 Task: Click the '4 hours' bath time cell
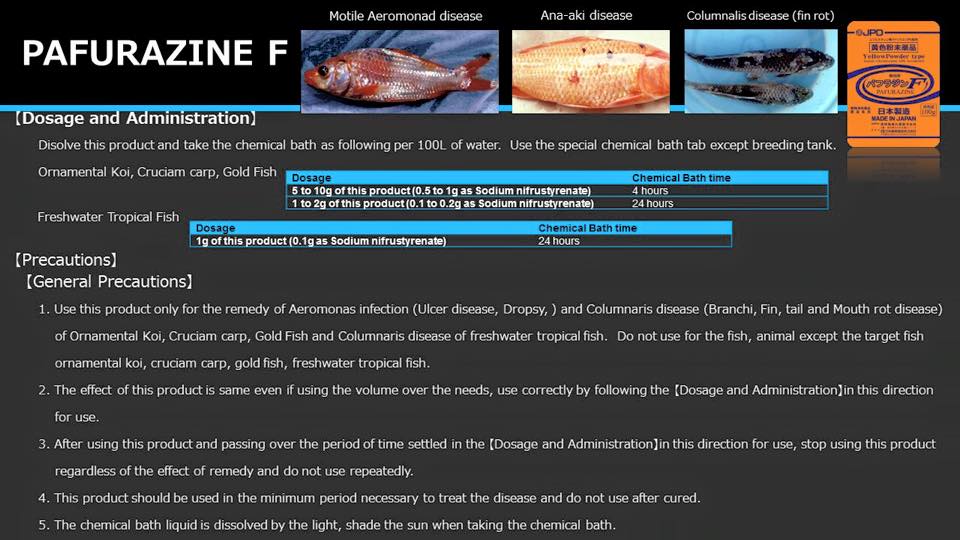point(650,190)
